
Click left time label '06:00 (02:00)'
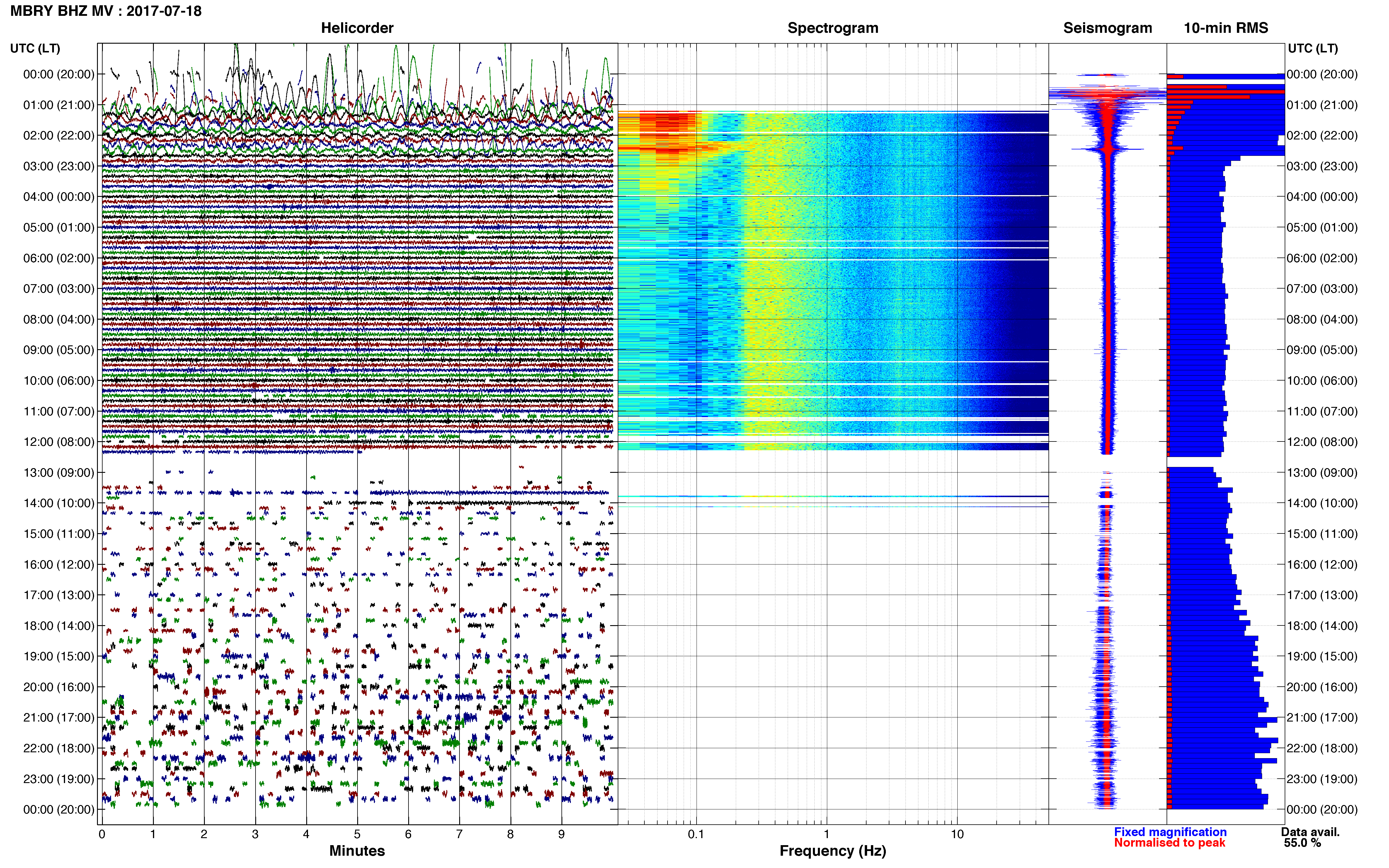[59, 258]
